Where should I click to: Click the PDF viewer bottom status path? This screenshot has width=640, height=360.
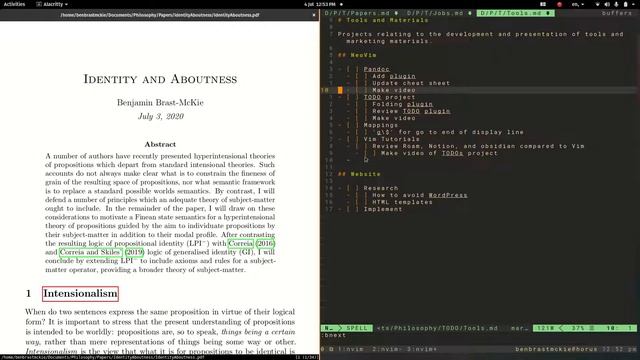coord(104,357)
